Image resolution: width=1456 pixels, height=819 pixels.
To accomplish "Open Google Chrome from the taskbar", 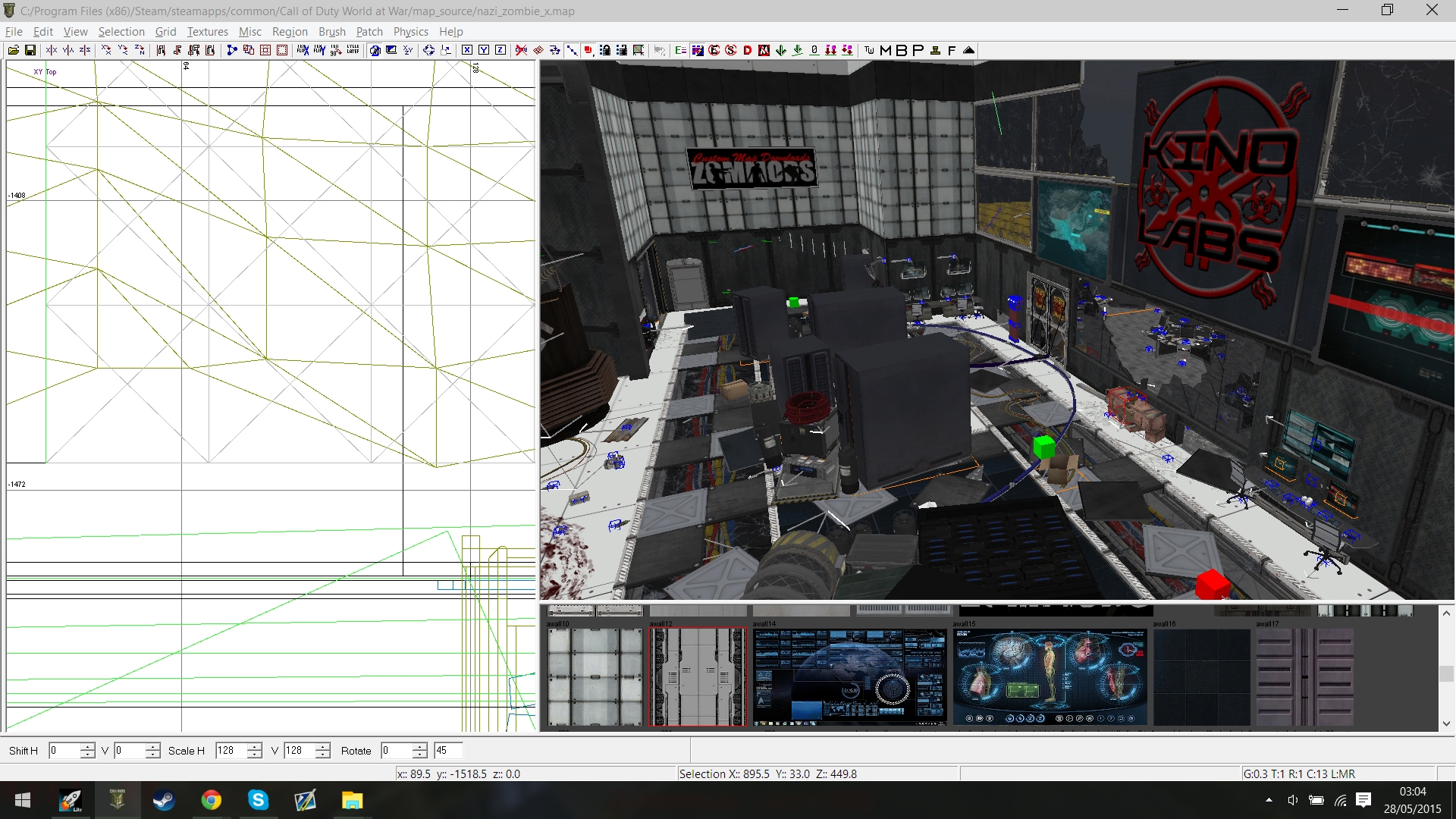I will point(211,800).
